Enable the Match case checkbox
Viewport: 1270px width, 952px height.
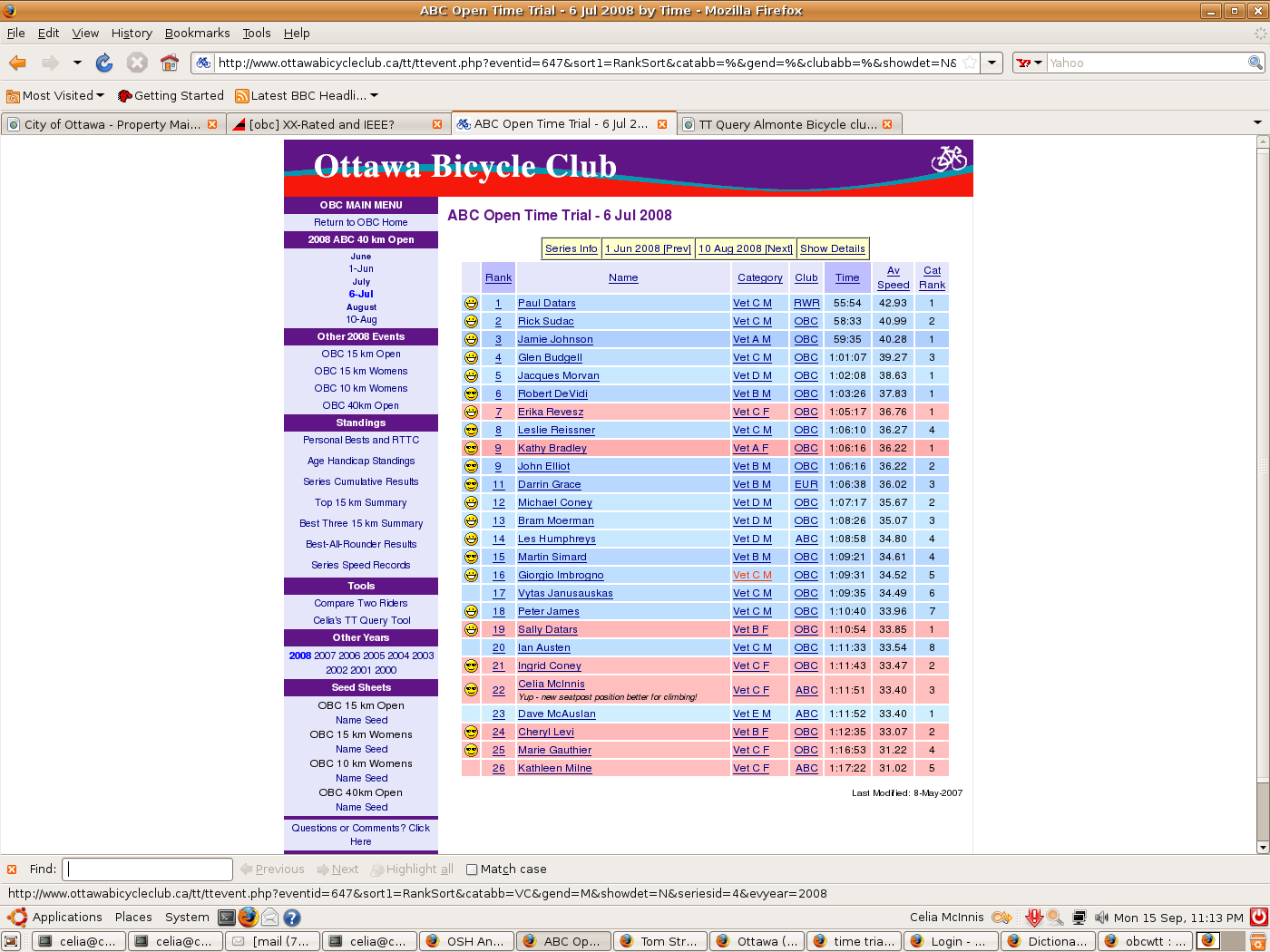[472, 869]
